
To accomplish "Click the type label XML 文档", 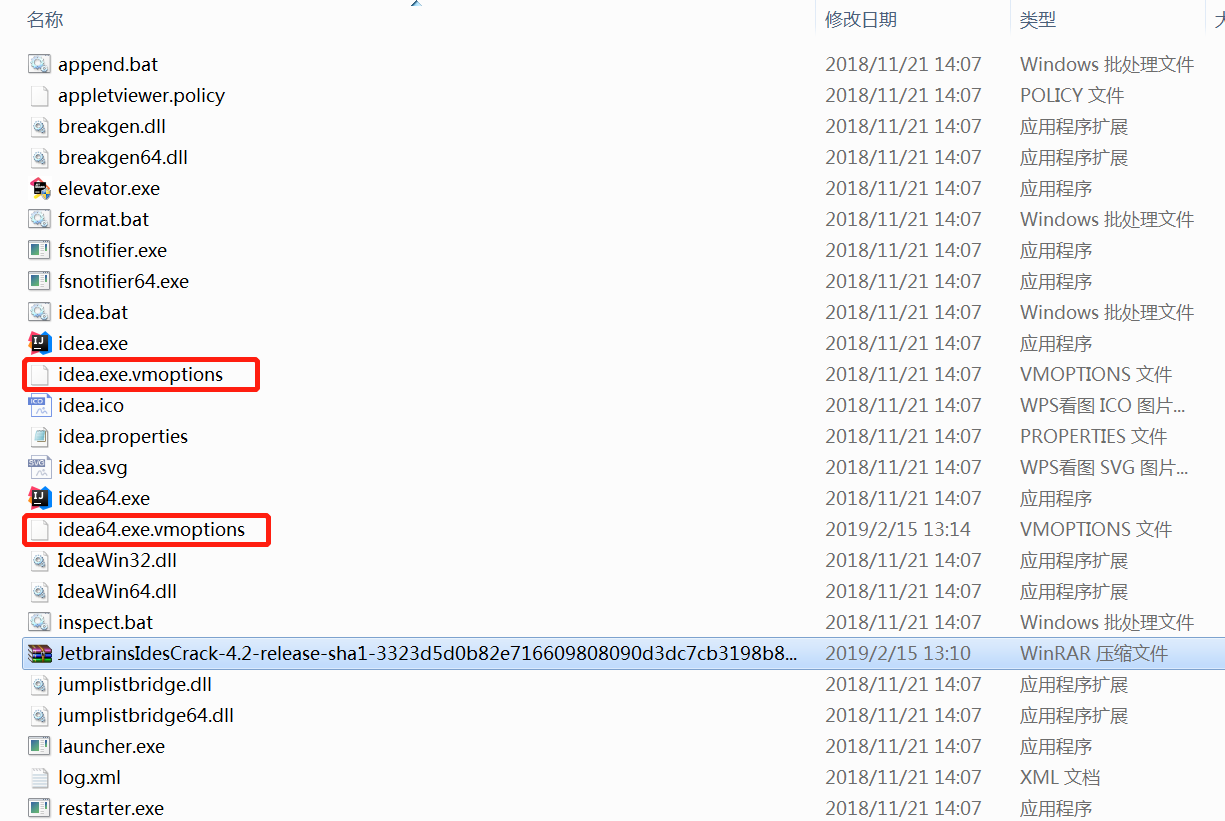I will (x=1060, y=777).
